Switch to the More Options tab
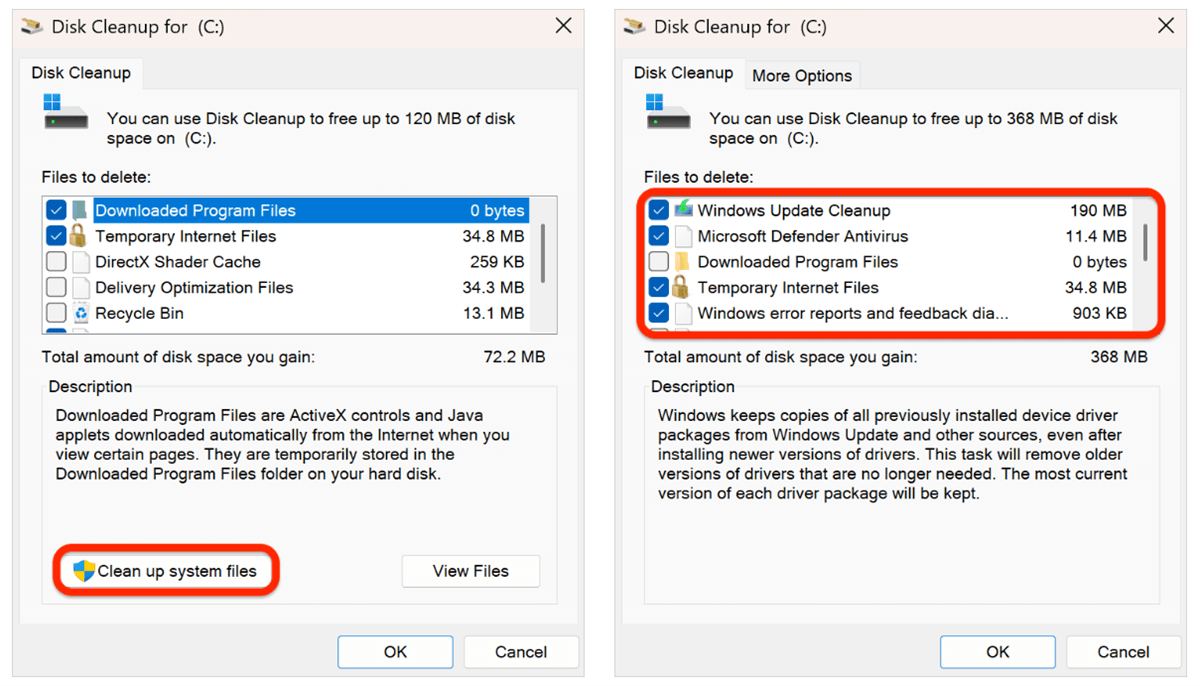 (x=802, y=75)
